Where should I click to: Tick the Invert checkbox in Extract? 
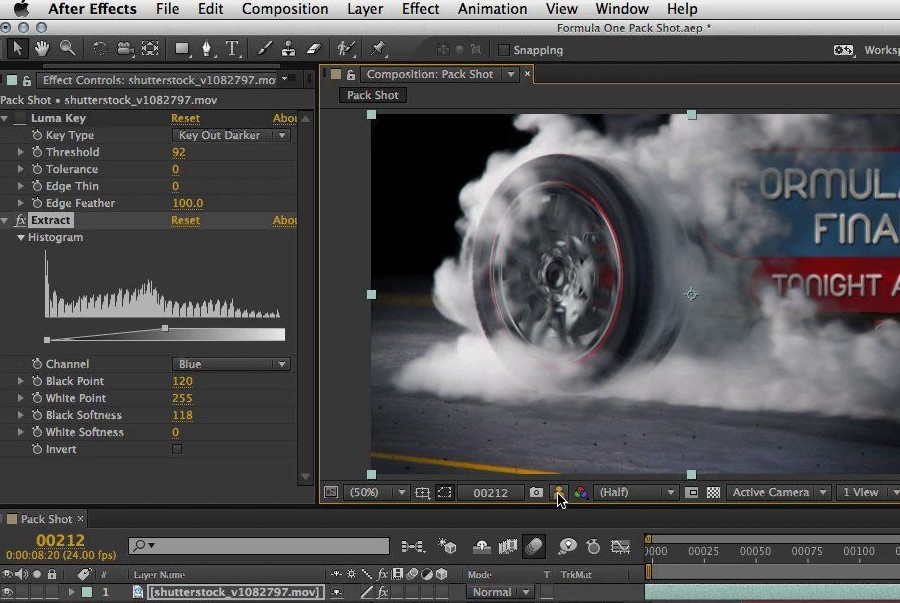pos(177,449)
